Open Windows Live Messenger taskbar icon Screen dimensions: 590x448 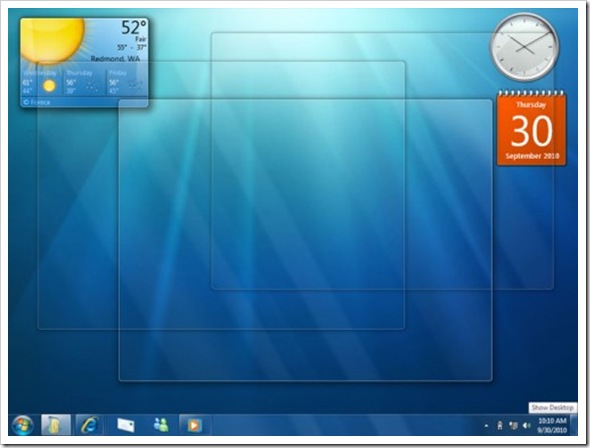pos(161,425)
